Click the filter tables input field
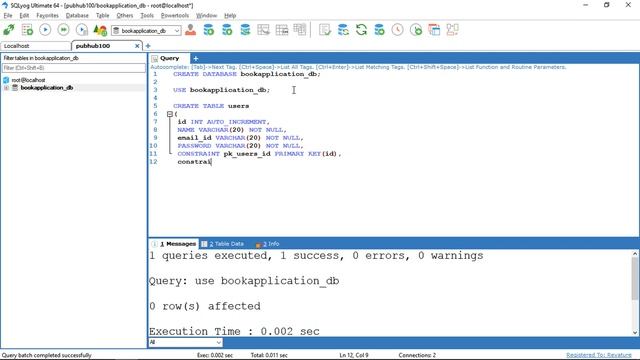 click(x=73, y=68)
